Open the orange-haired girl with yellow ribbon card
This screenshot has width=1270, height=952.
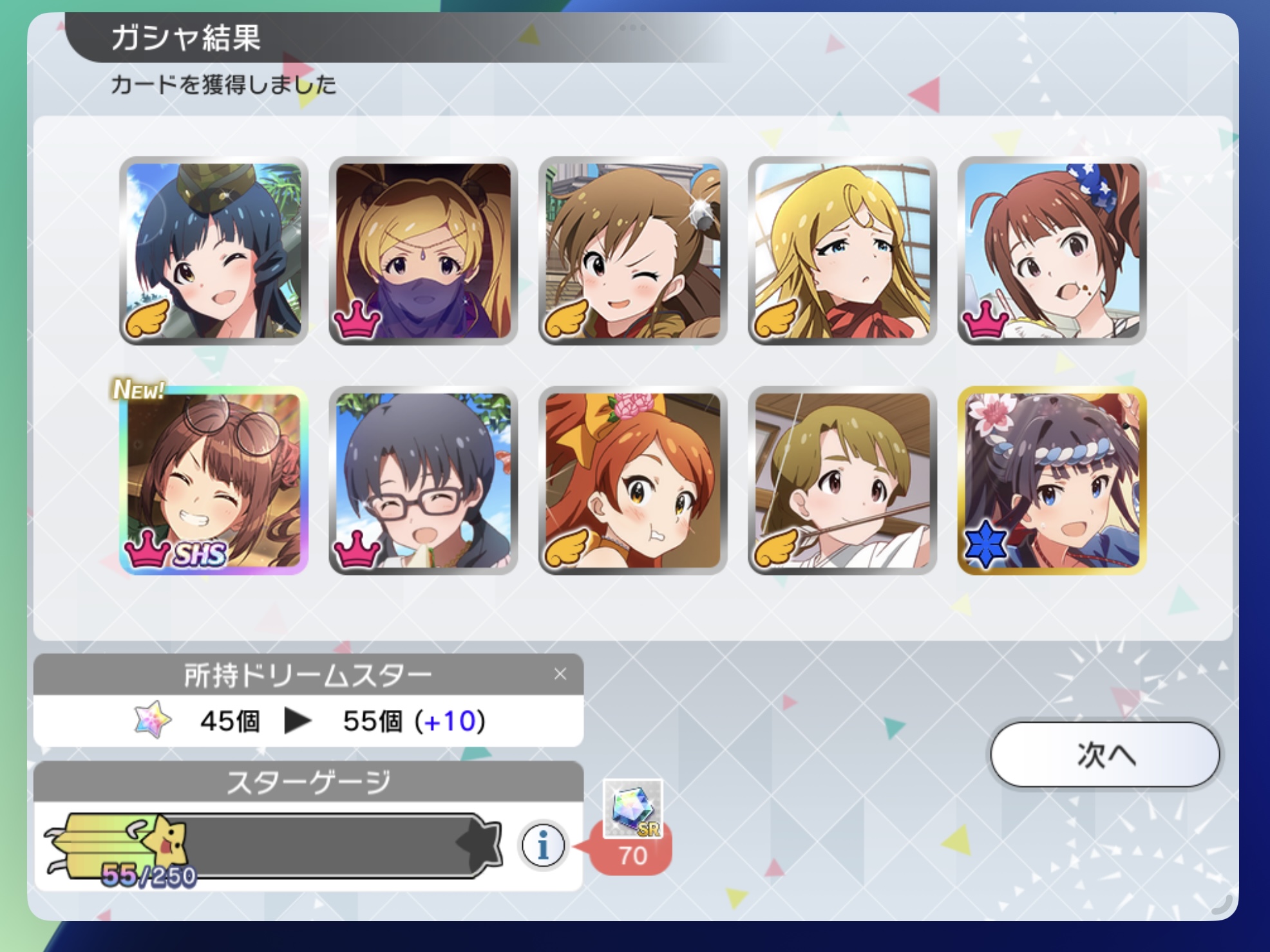(632, 480)
